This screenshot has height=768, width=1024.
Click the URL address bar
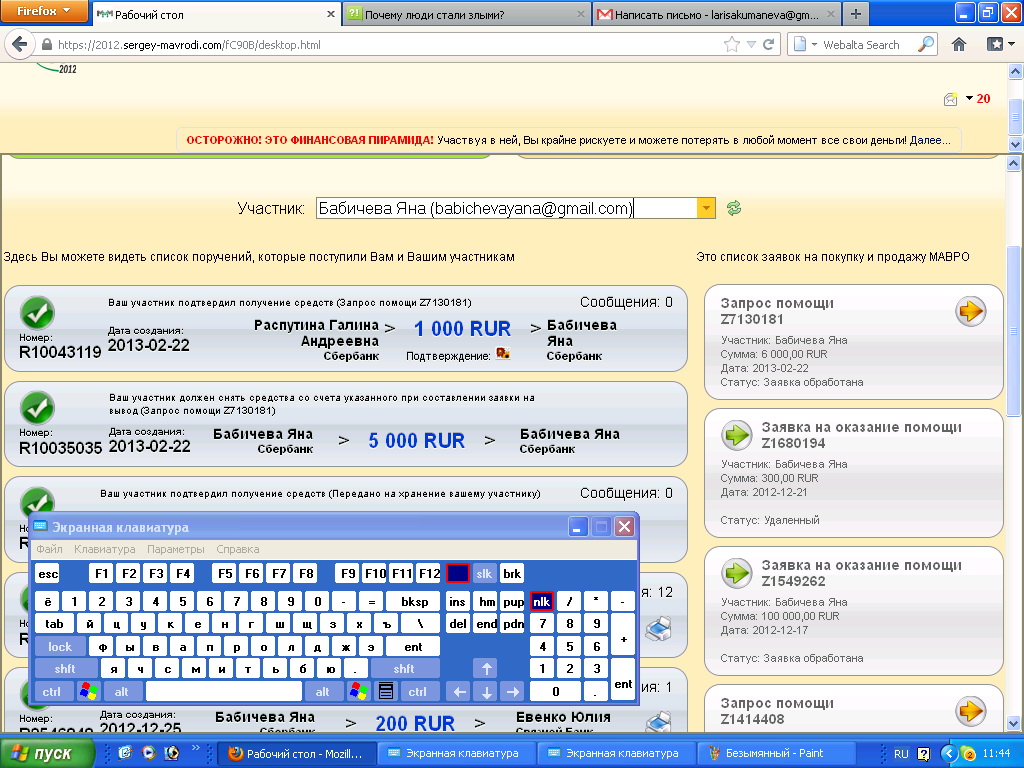[385, 44]
